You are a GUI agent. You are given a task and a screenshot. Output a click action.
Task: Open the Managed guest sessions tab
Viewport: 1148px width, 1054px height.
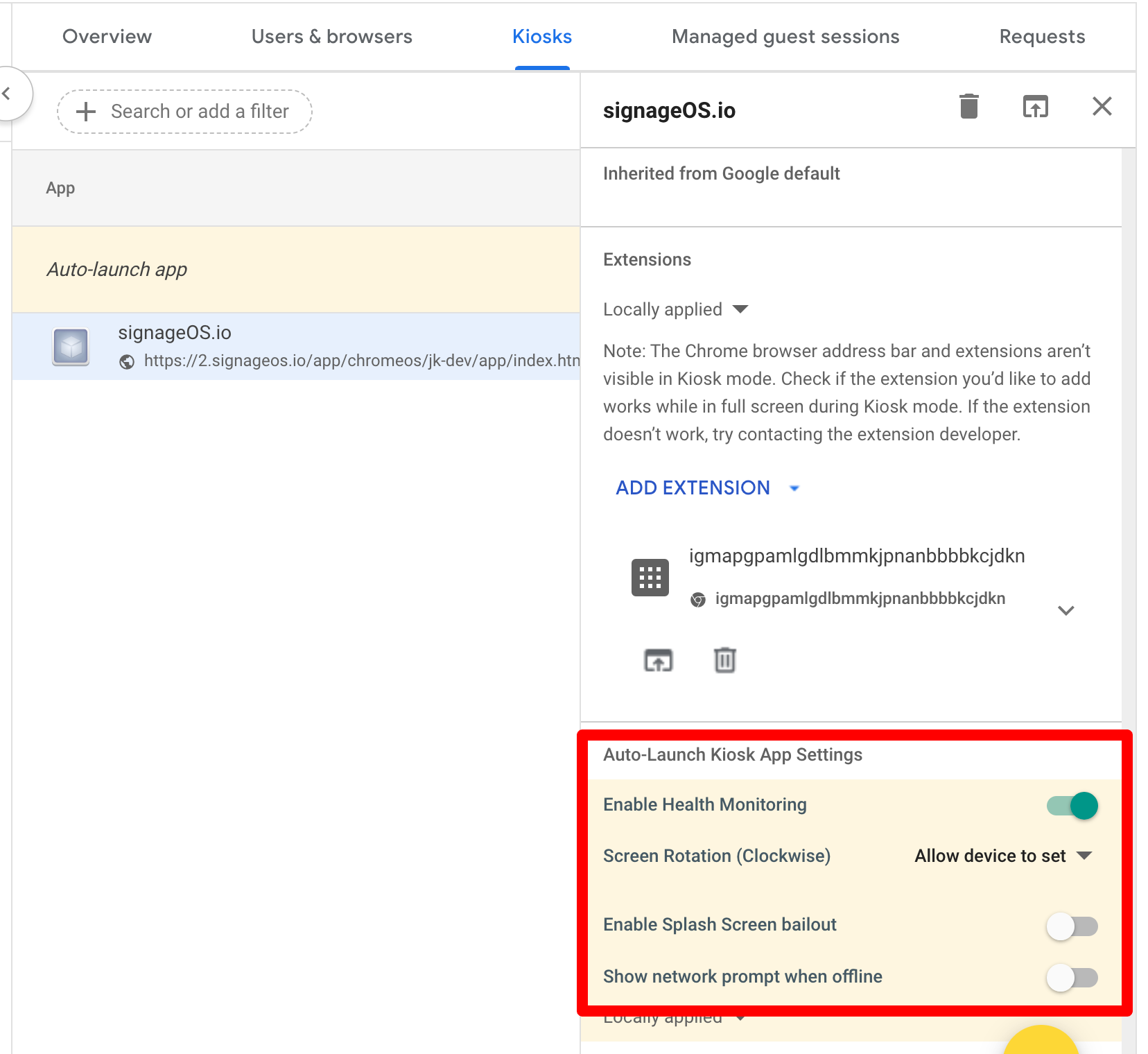[x=785, y=37]
